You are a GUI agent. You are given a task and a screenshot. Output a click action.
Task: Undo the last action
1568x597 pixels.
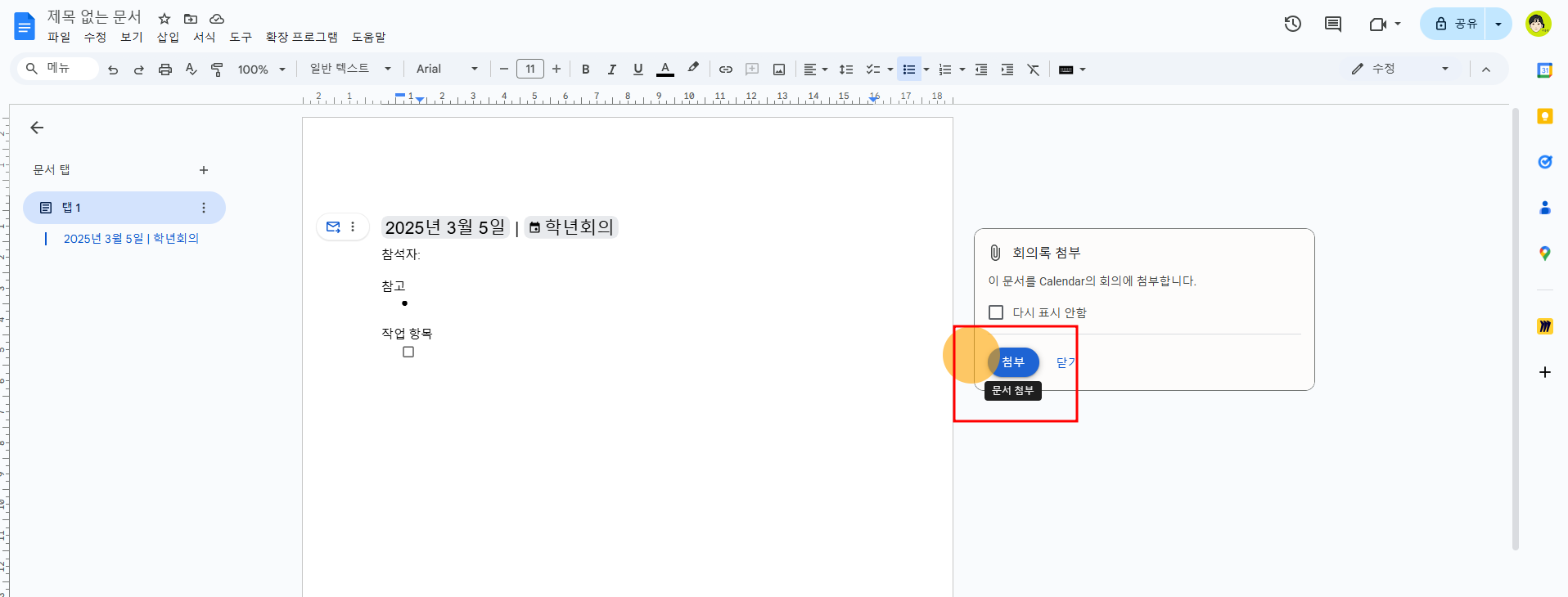113,70
